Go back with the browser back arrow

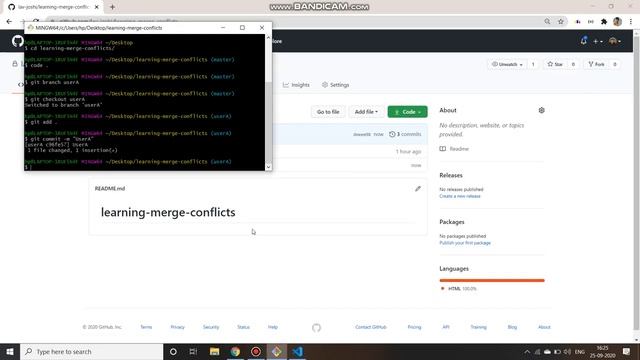(x=9, y=22)
